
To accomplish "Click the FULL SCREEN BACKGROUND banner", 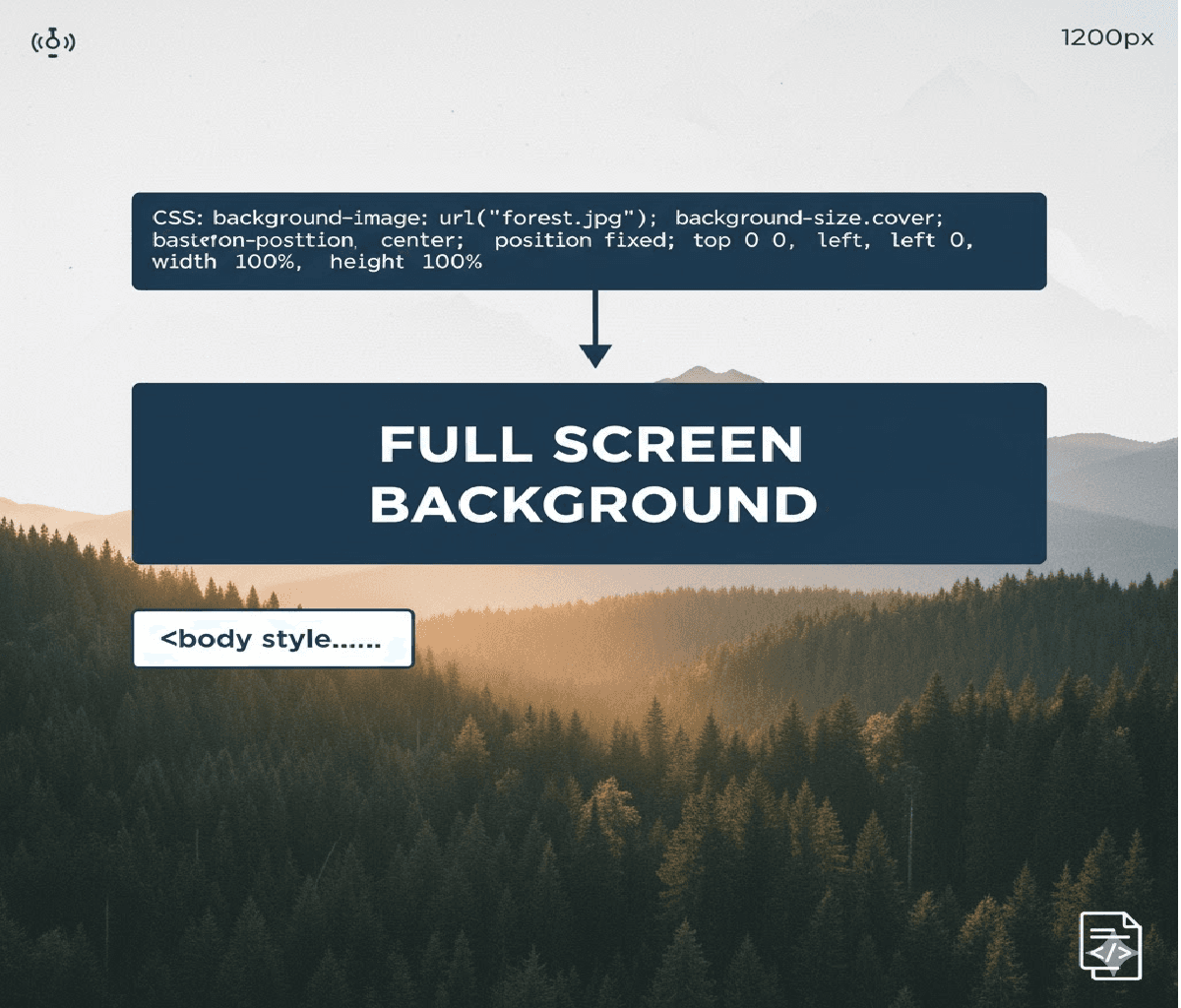I will pyautogui.click(x=590, y=475).
